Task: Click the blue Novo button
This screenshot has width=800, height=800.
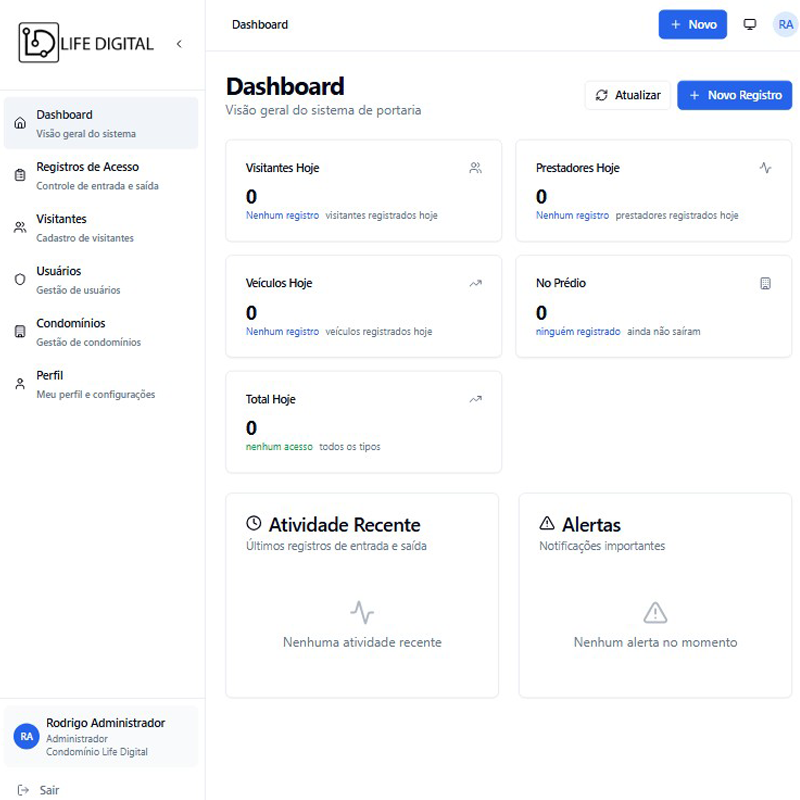Action: [692, 24]
